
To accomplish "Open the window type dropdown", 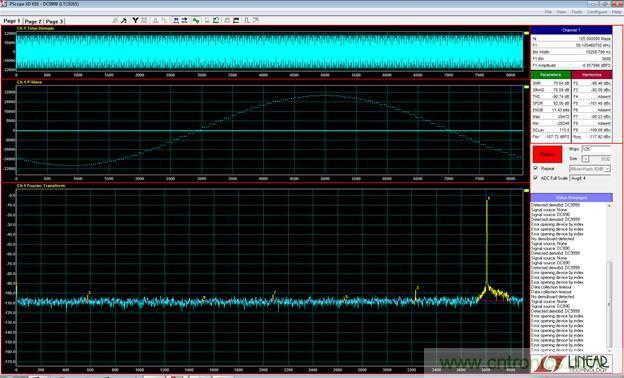I will (x=590, y=169).
